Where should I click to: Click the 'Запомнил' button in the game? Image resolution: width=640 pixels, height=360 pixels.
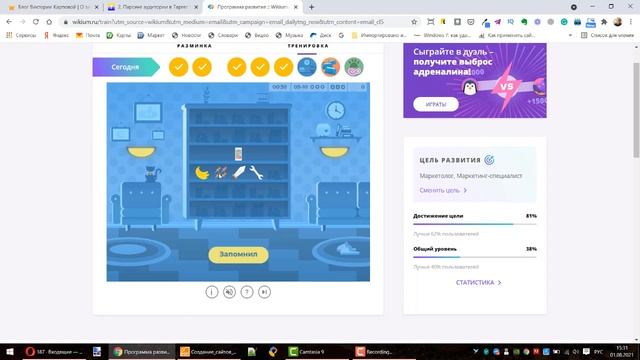coord(238,254)
